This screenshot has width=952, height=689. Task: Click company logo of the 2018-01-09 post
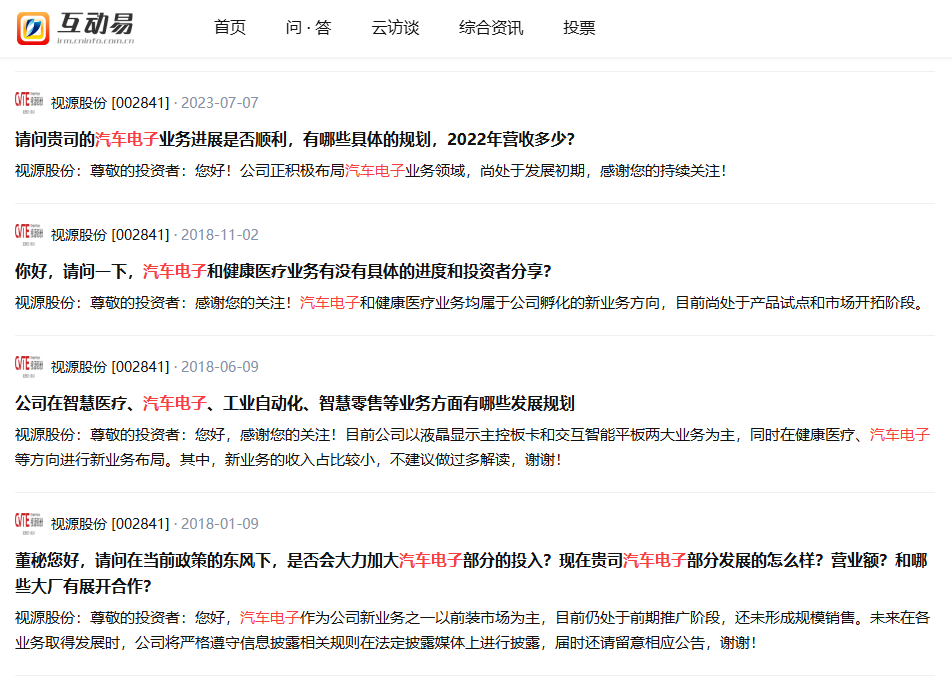click(x=29, y=523)
